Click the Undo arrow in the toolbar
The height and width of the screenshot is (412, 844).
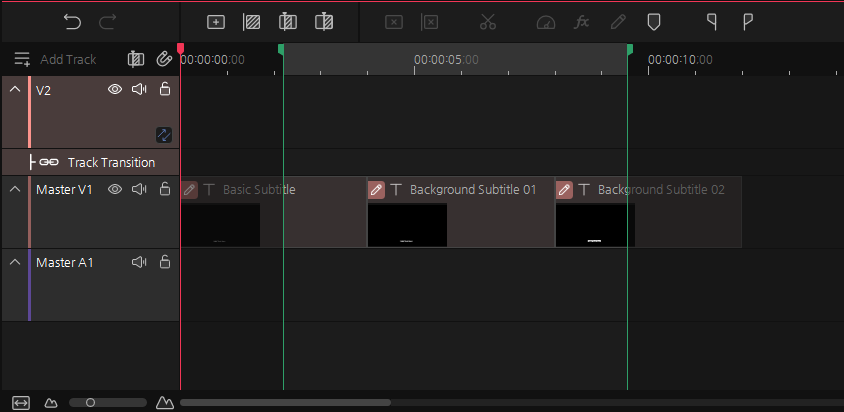click(x=72, y=21)
